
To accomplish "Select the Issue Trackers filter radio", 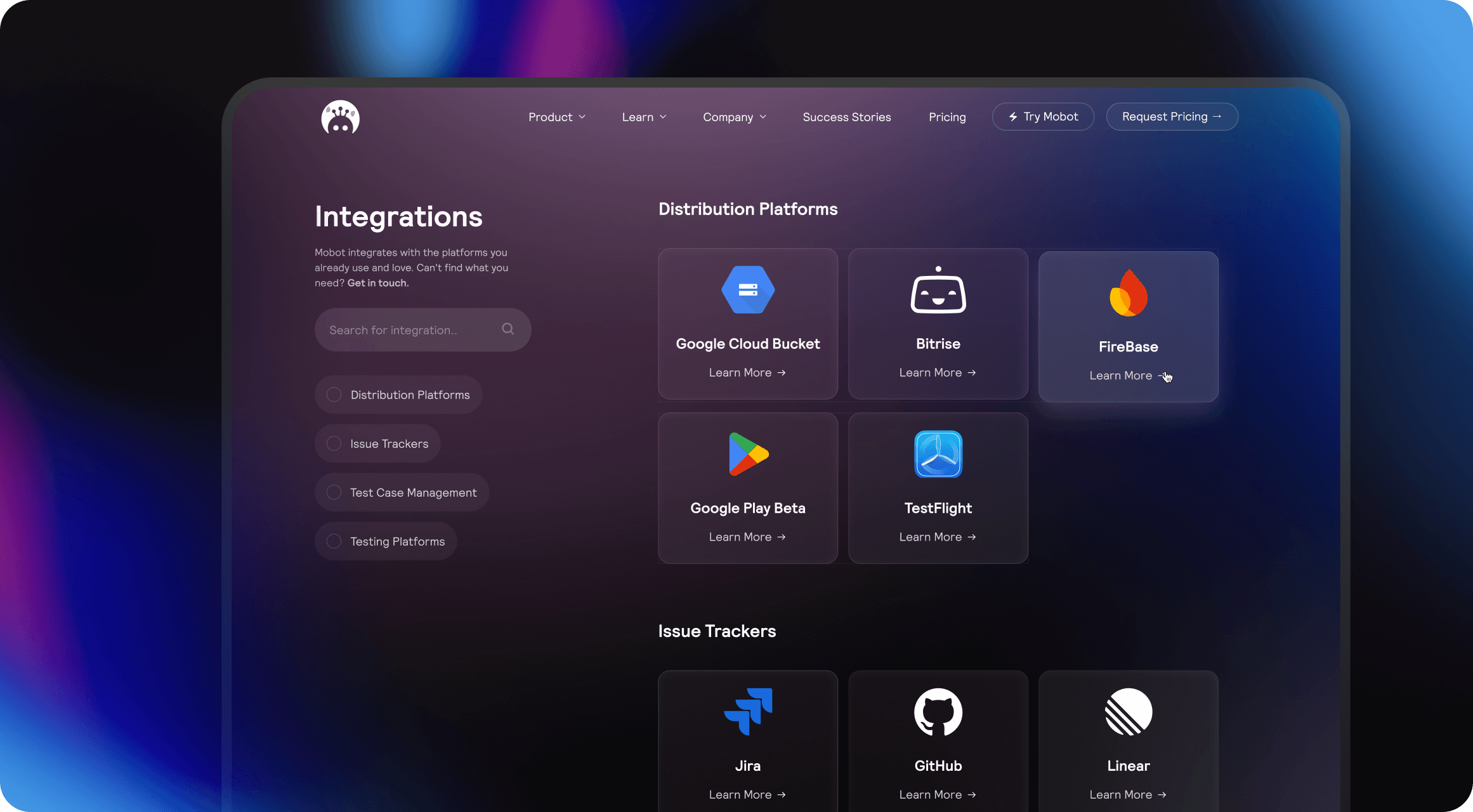I will tap(334, 443).
